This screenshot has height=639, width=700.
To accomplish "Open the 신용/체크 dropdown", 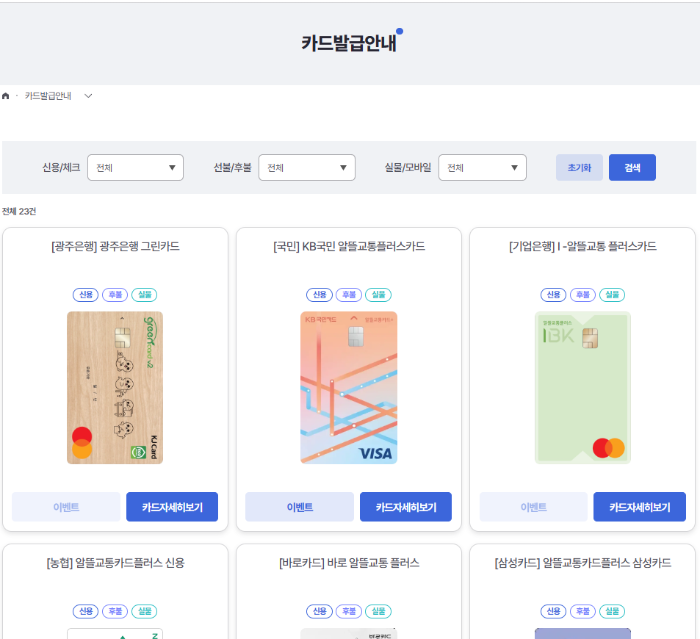I will pyautogui.click(x=135, y=167).
